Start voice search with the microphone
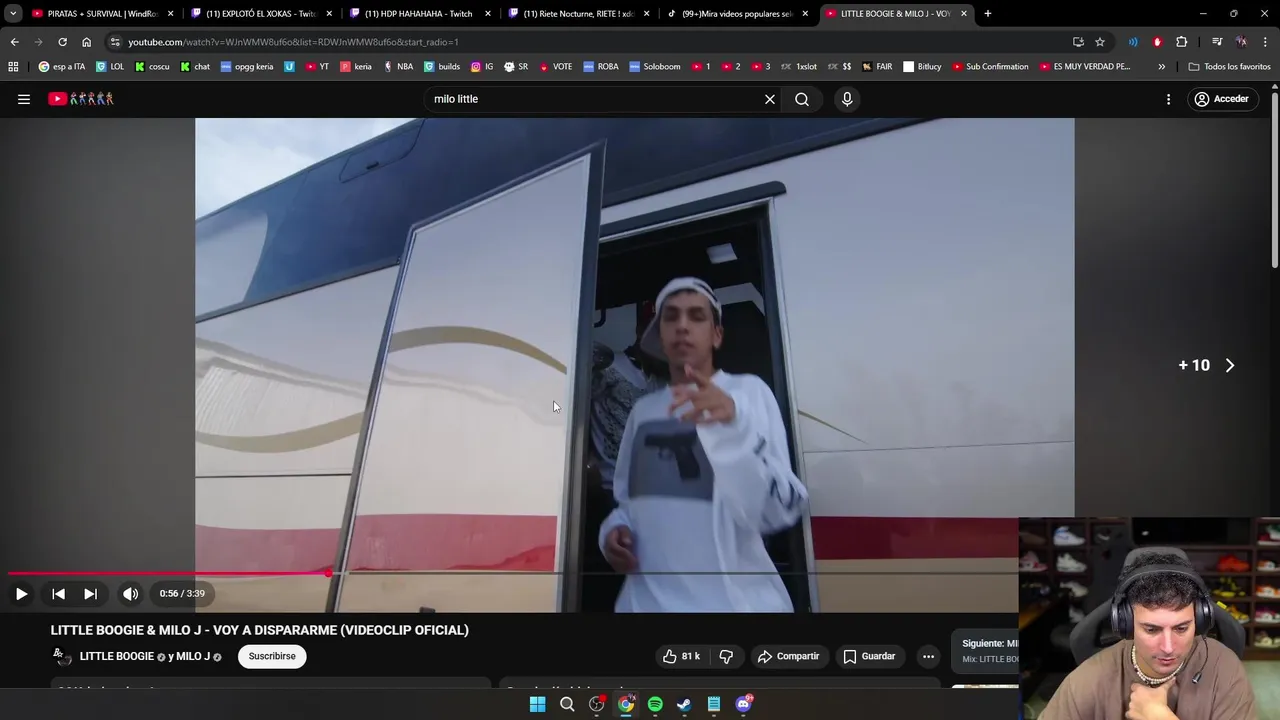 tap(847, 99)
